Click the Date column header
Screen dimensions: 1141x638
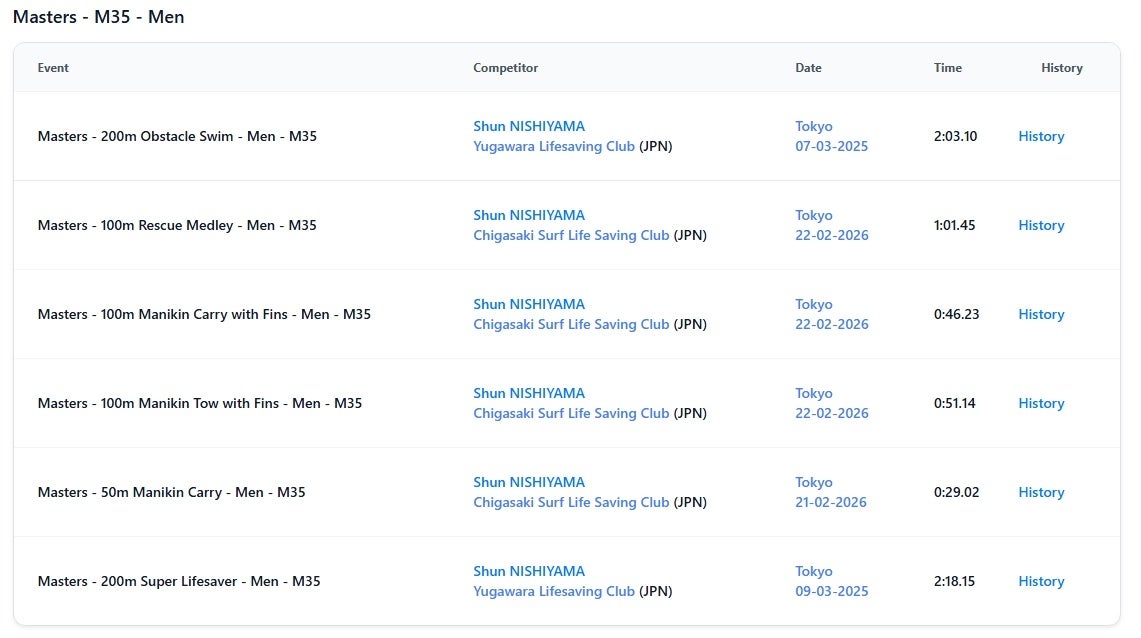808,68
